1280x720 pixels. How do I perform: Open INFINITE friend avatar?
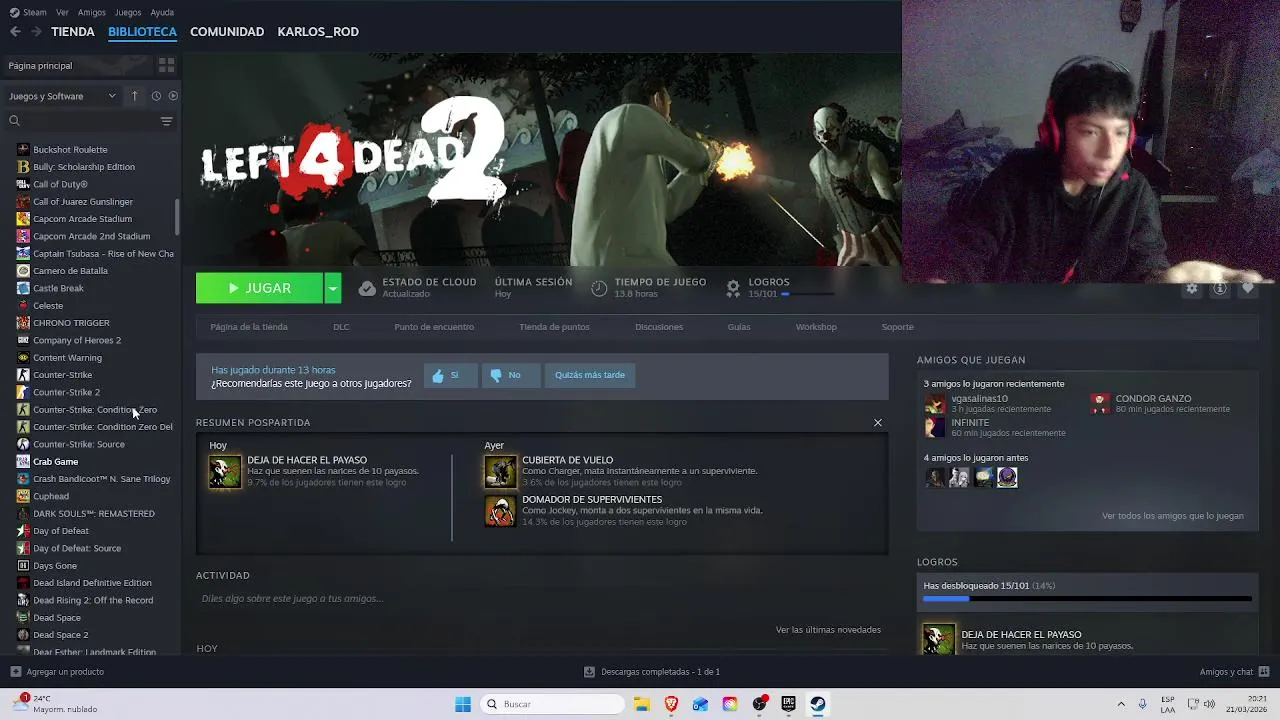point(935,427)
